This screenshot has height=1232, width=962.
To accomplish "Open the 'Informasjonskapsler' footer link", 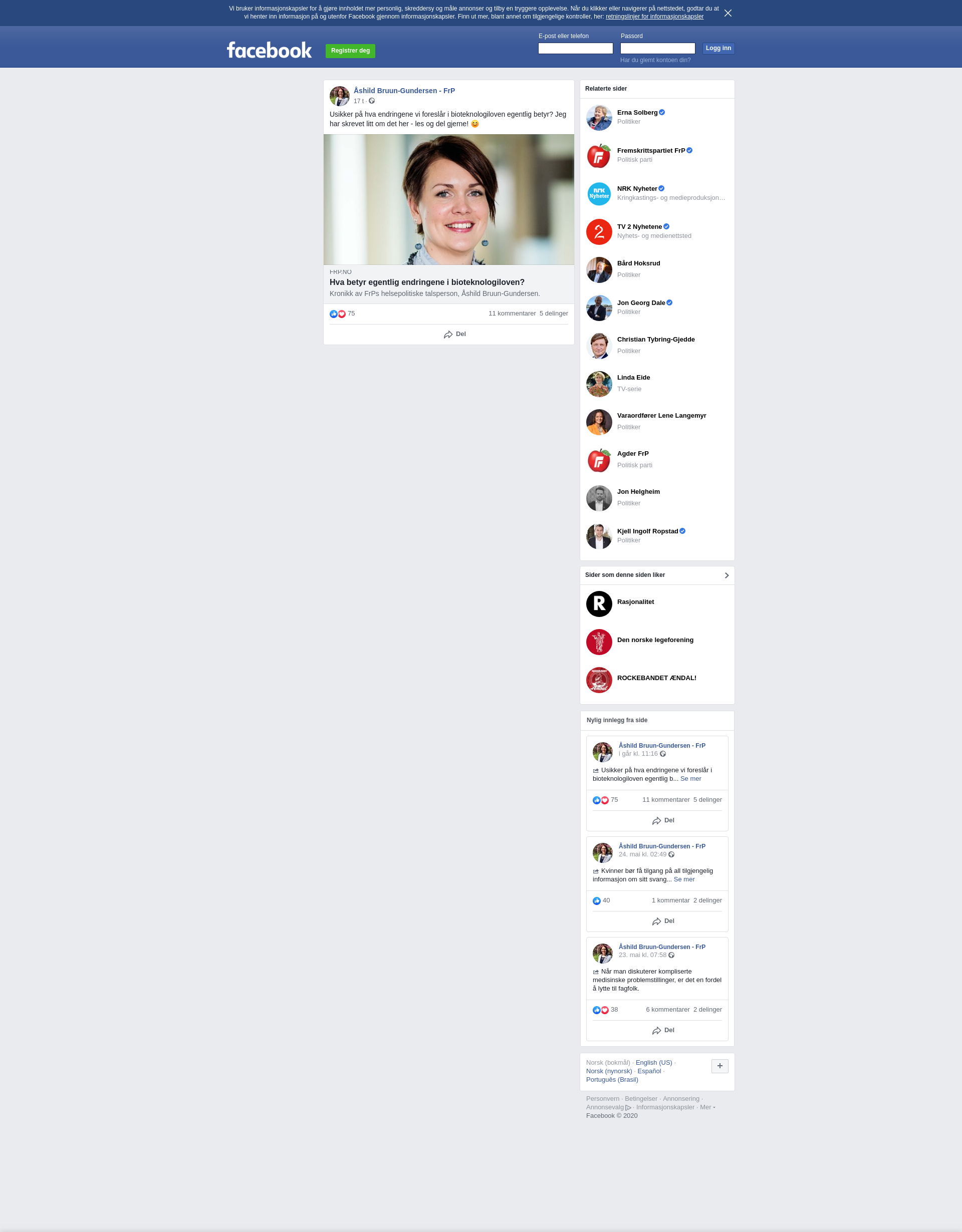I will tap(665, 1107).
